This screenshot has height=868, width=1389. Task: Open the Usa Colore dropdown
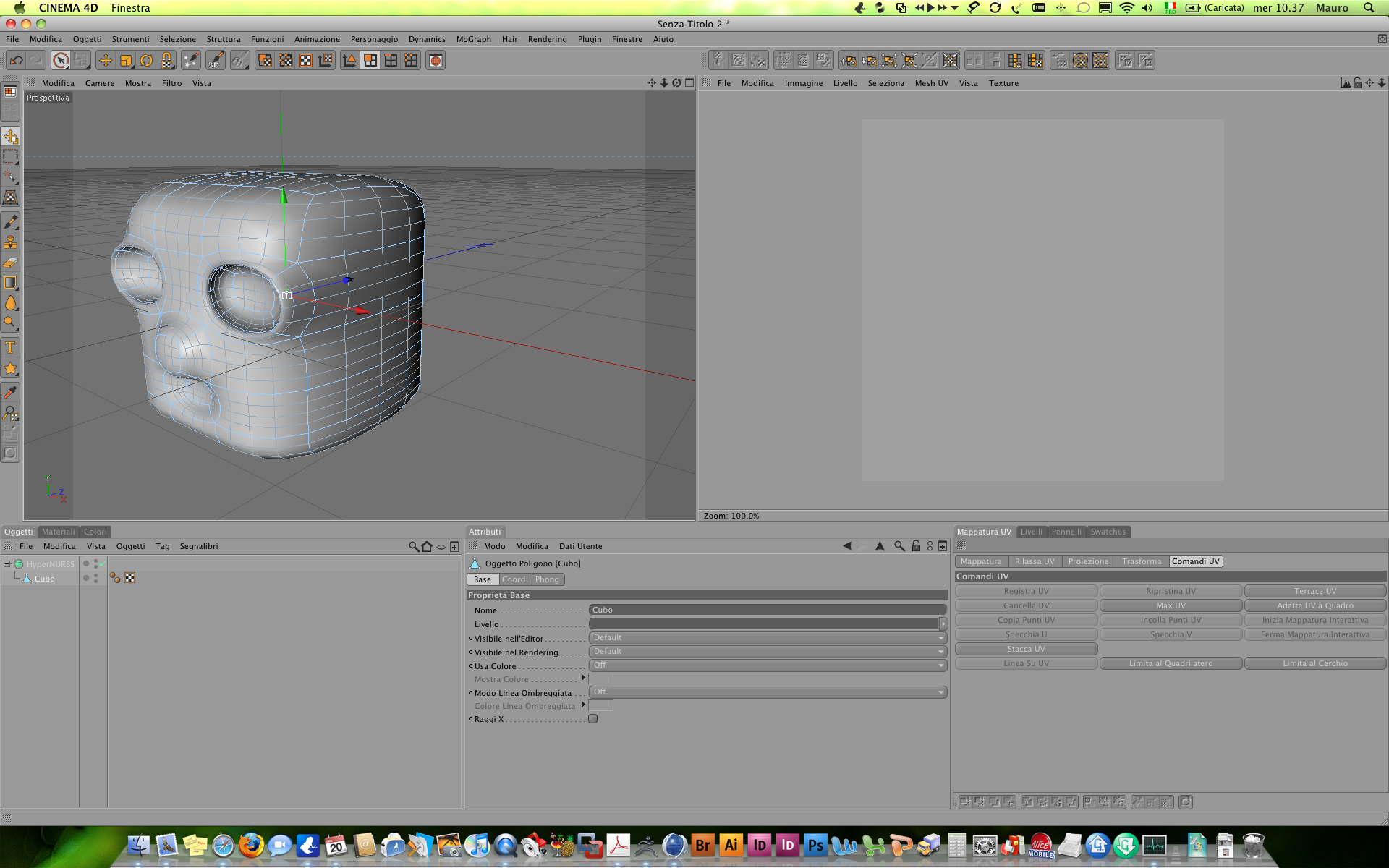pos(768,665)
